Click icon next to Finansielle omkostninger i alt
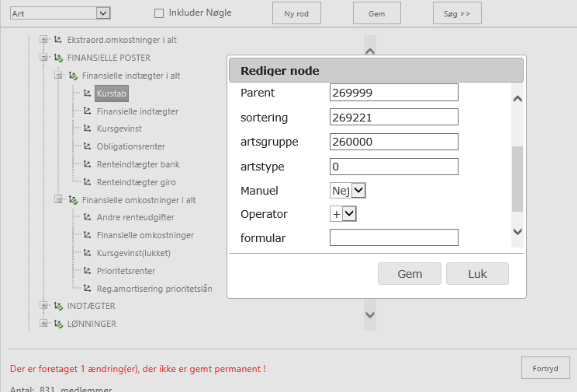Screen dimensions: 577x392 click(73, 200)
